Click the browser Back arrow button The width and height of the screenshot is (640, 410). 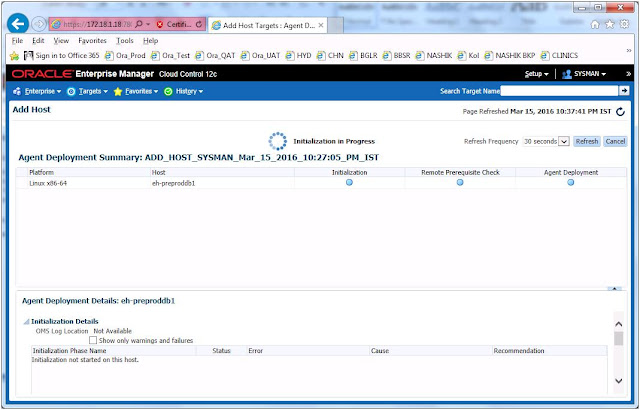[18, 24]
